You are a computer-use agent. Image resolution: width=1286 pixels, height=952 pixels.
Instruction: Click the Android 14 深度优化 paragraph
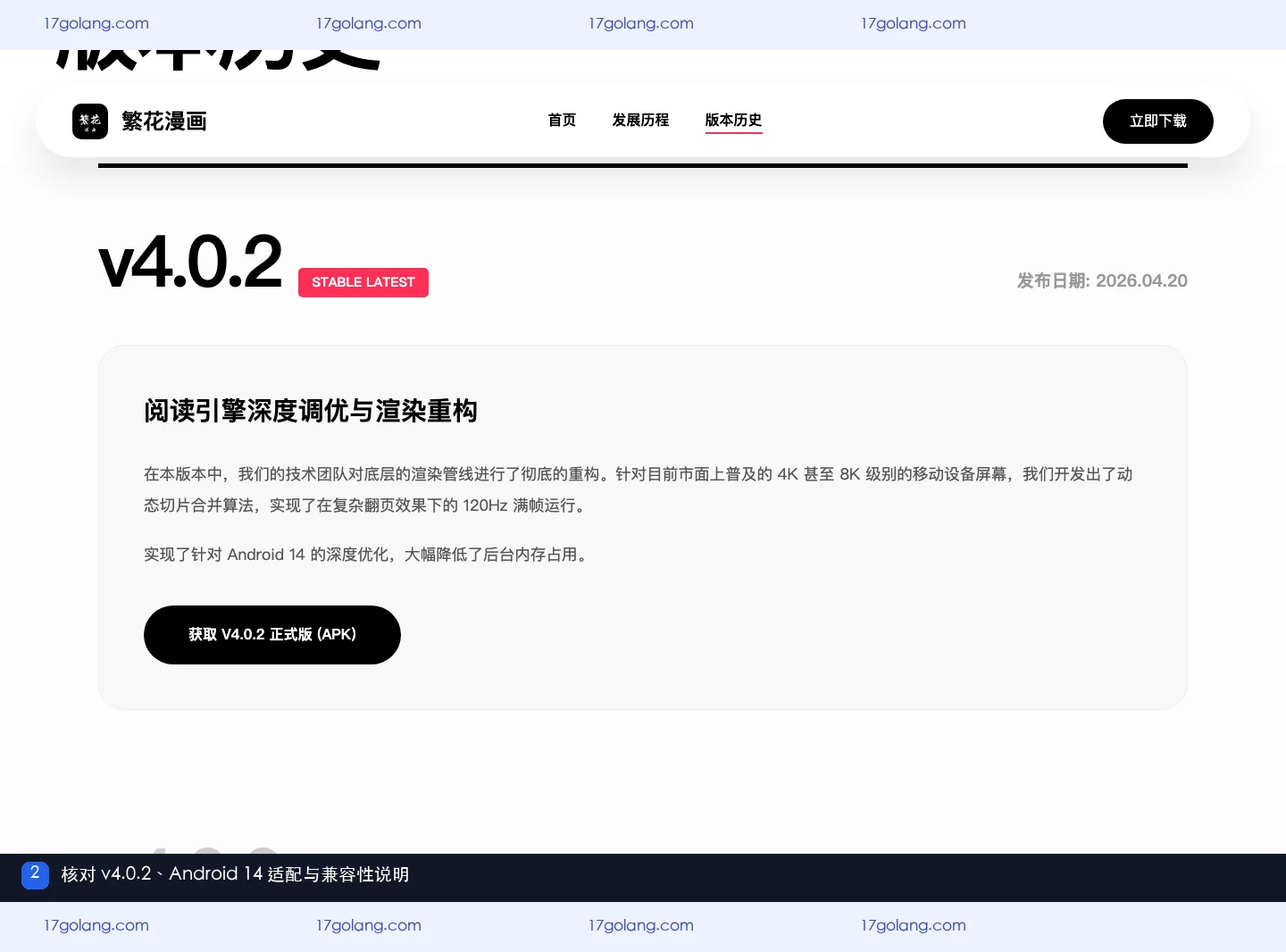(x=367, y=555)
